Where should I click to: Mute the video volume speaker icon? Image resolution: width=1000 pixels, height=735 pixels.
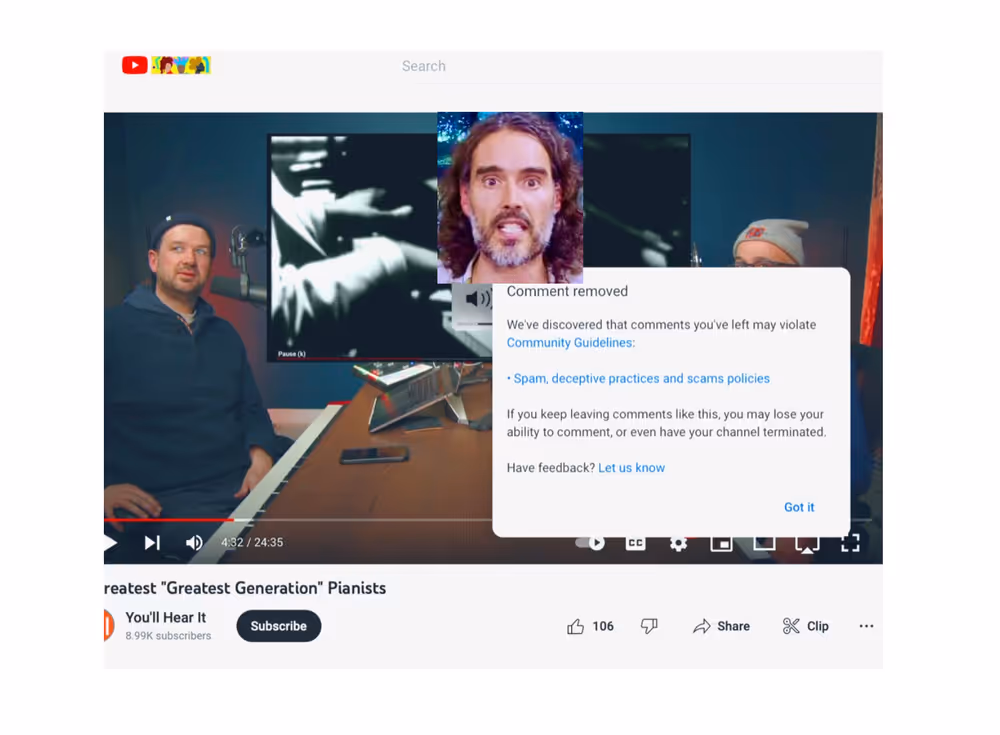pyautogui.click(x=194, y=543)
